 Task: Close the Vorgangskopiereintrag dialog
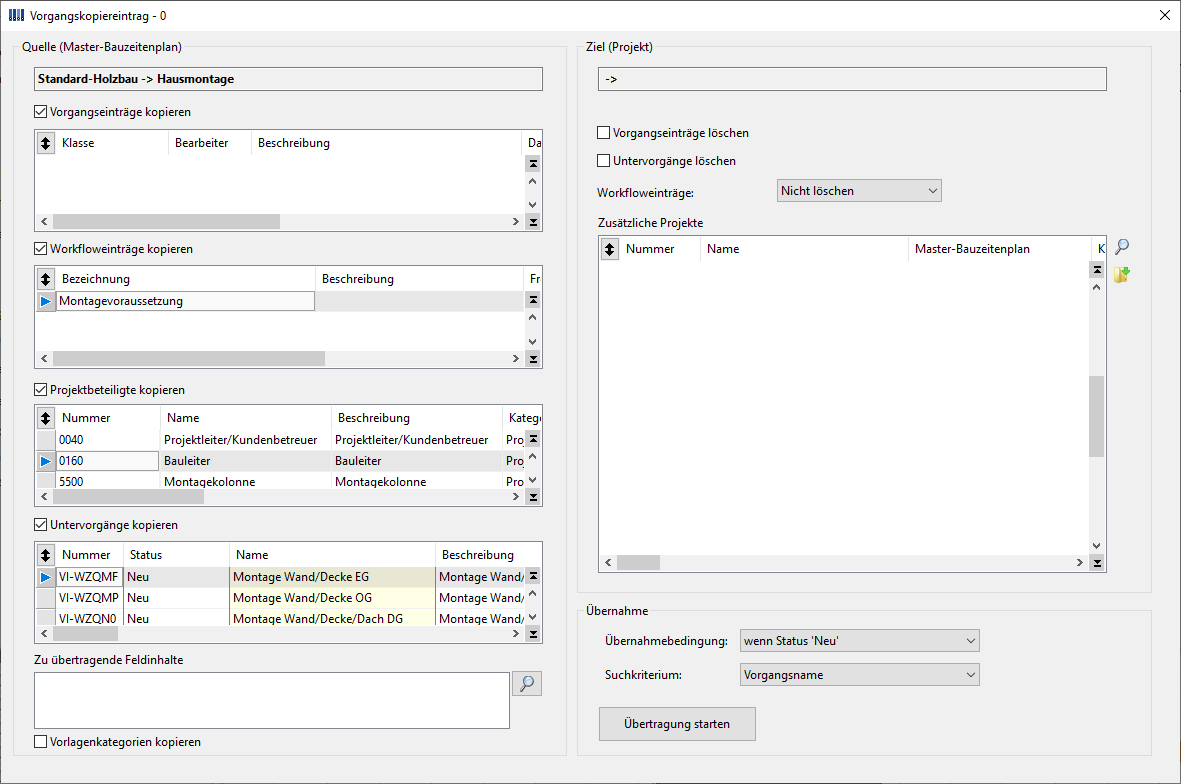tap(1164, 15)
